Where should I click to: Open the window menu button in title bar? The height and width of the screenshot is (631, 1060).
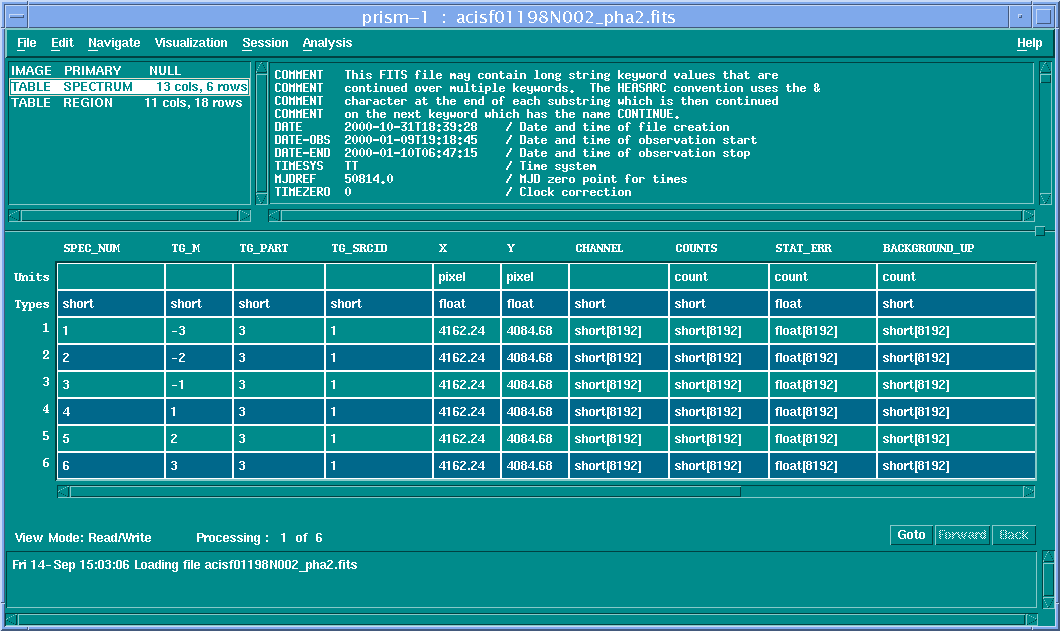[x=15, y=16]
